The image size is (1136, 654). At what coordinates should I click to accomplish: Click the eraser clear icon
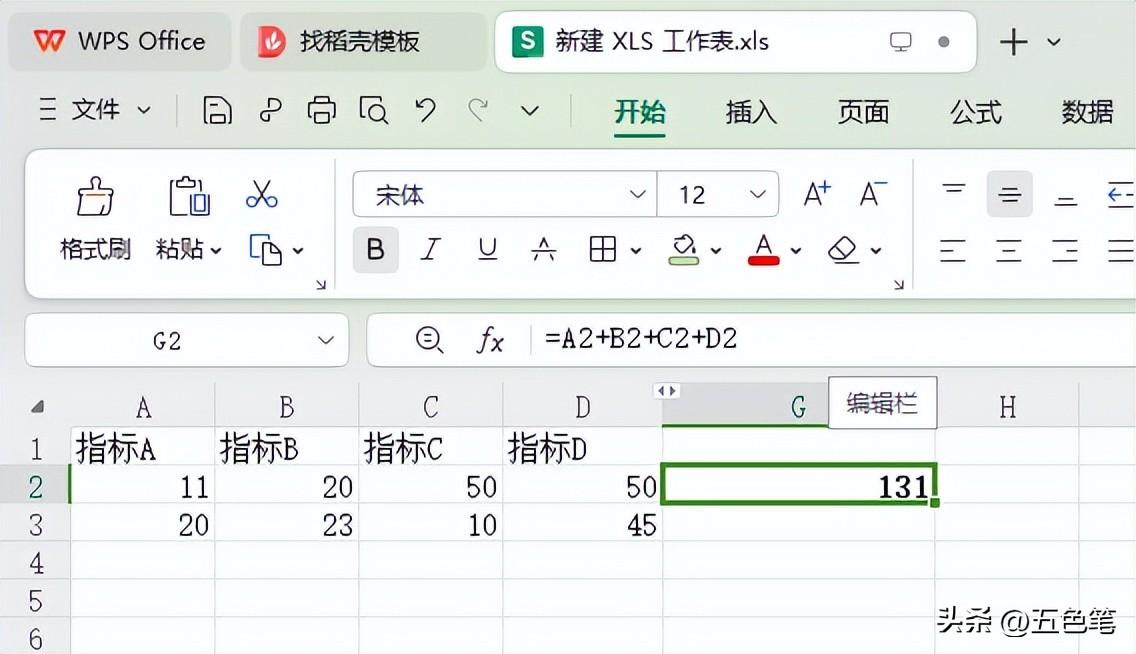843,250
